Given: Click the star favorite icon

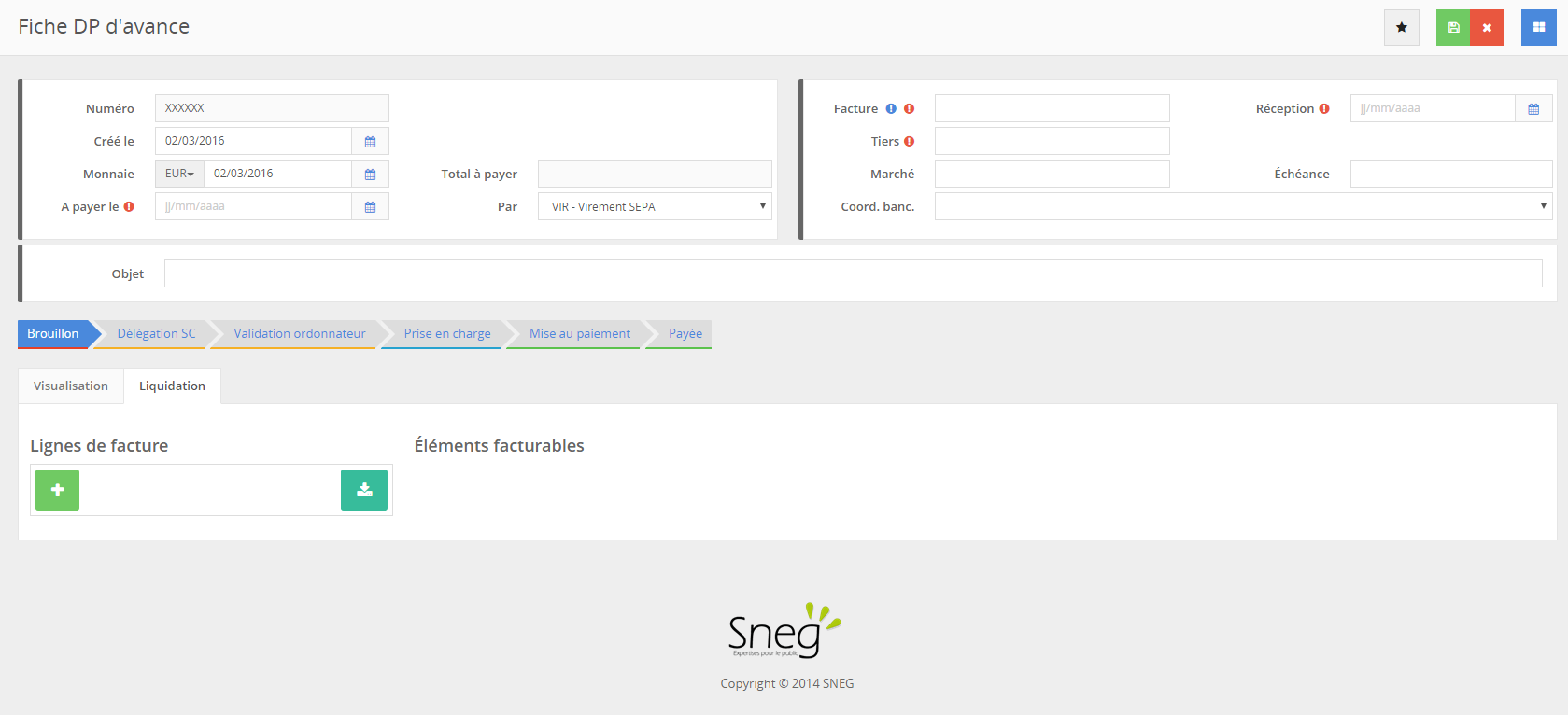Looking at the screenshot, I should coord(1401,28).
